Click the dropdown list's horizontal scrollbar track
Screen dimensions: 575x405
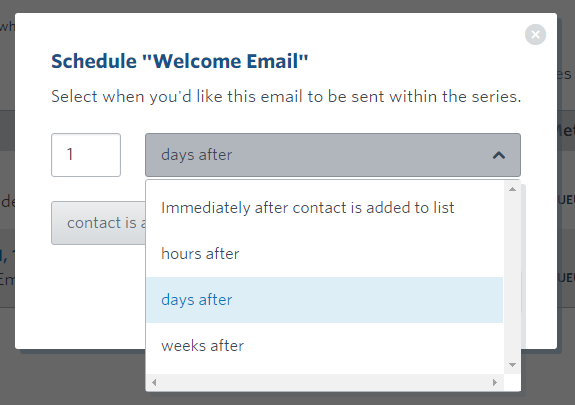coord(325,383)
